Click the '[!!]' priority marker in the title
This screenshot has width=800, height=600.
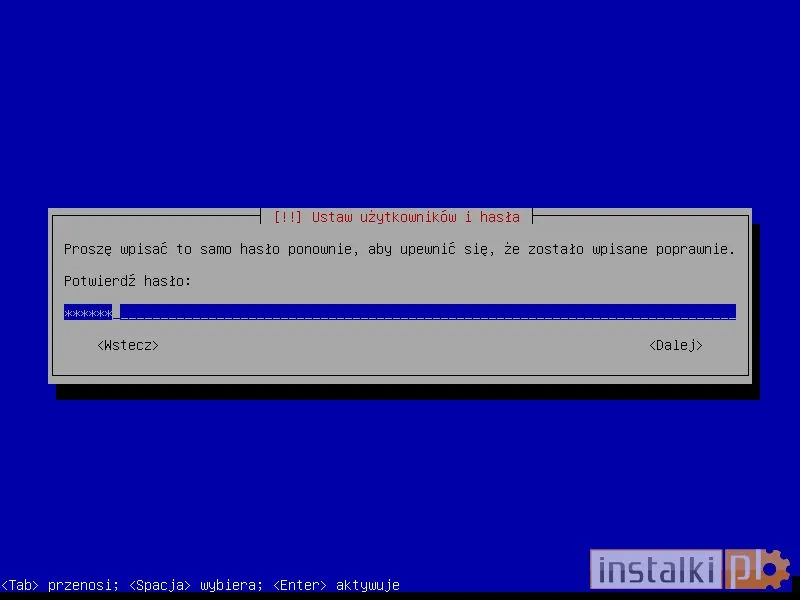288,216
